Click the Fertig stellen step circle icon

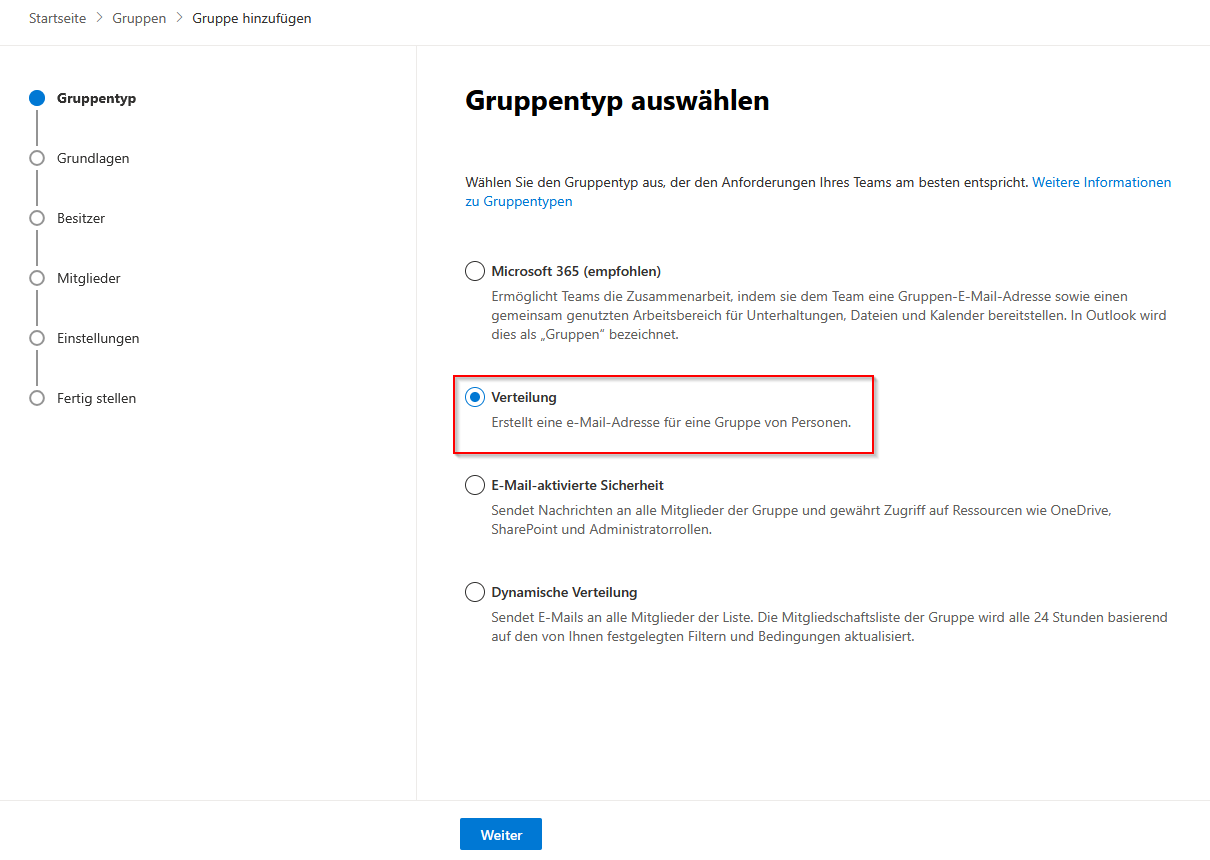point(37,398)
